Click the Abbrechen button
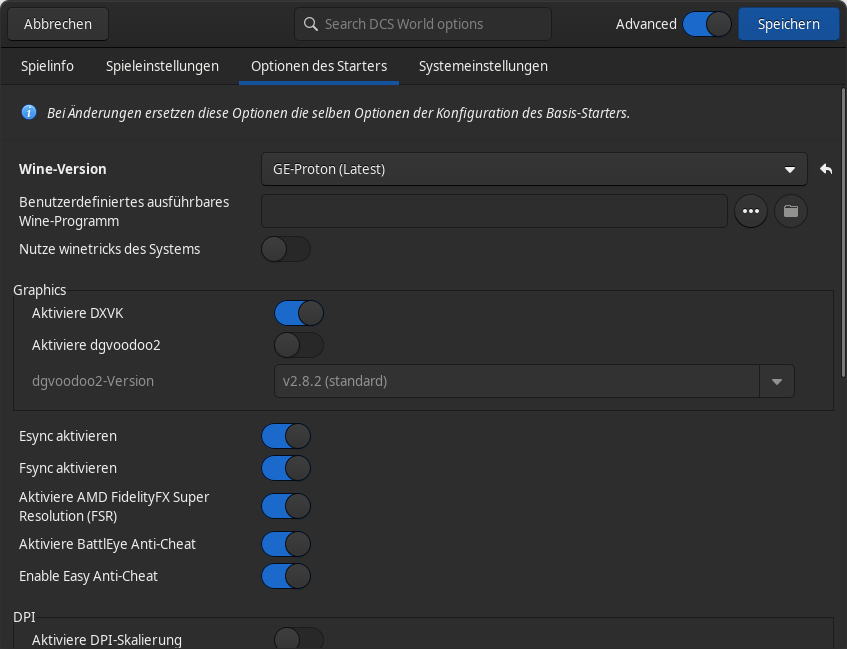The image size is (847, 649). (x=58, y=24)
